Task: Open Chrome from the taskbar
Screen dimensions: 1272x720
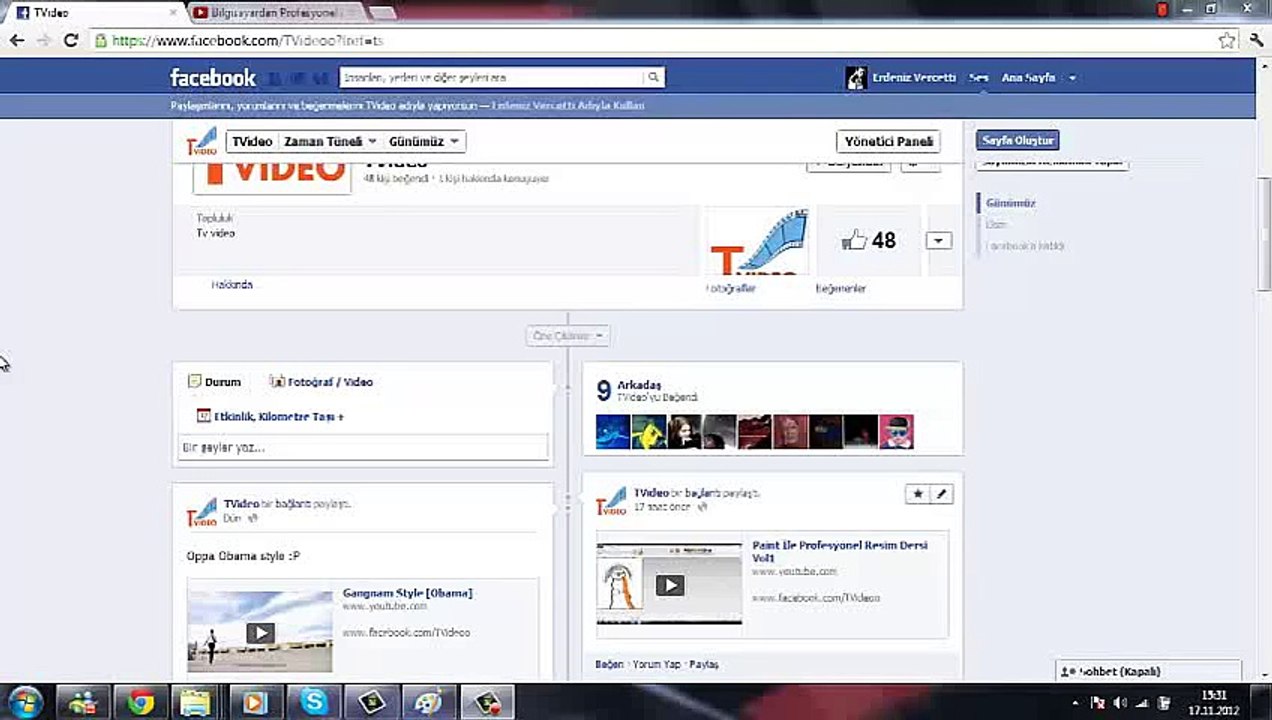Action: [x=141, y=703]
